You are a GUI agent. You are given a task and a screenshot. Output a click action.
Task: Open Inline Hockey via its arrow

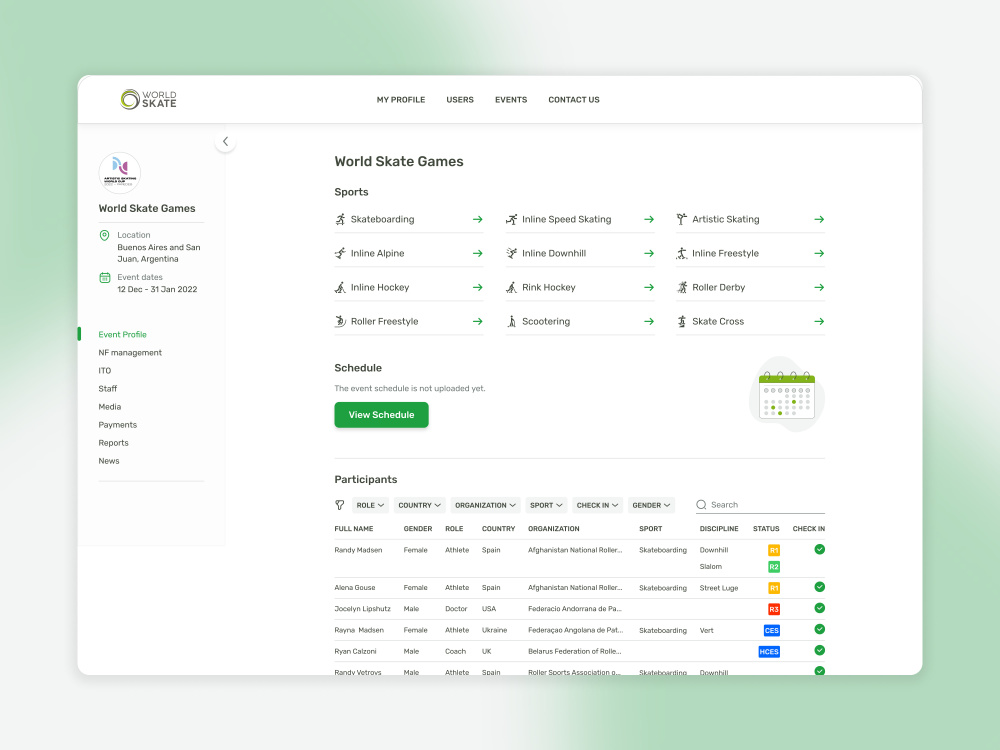coord(478,288)
